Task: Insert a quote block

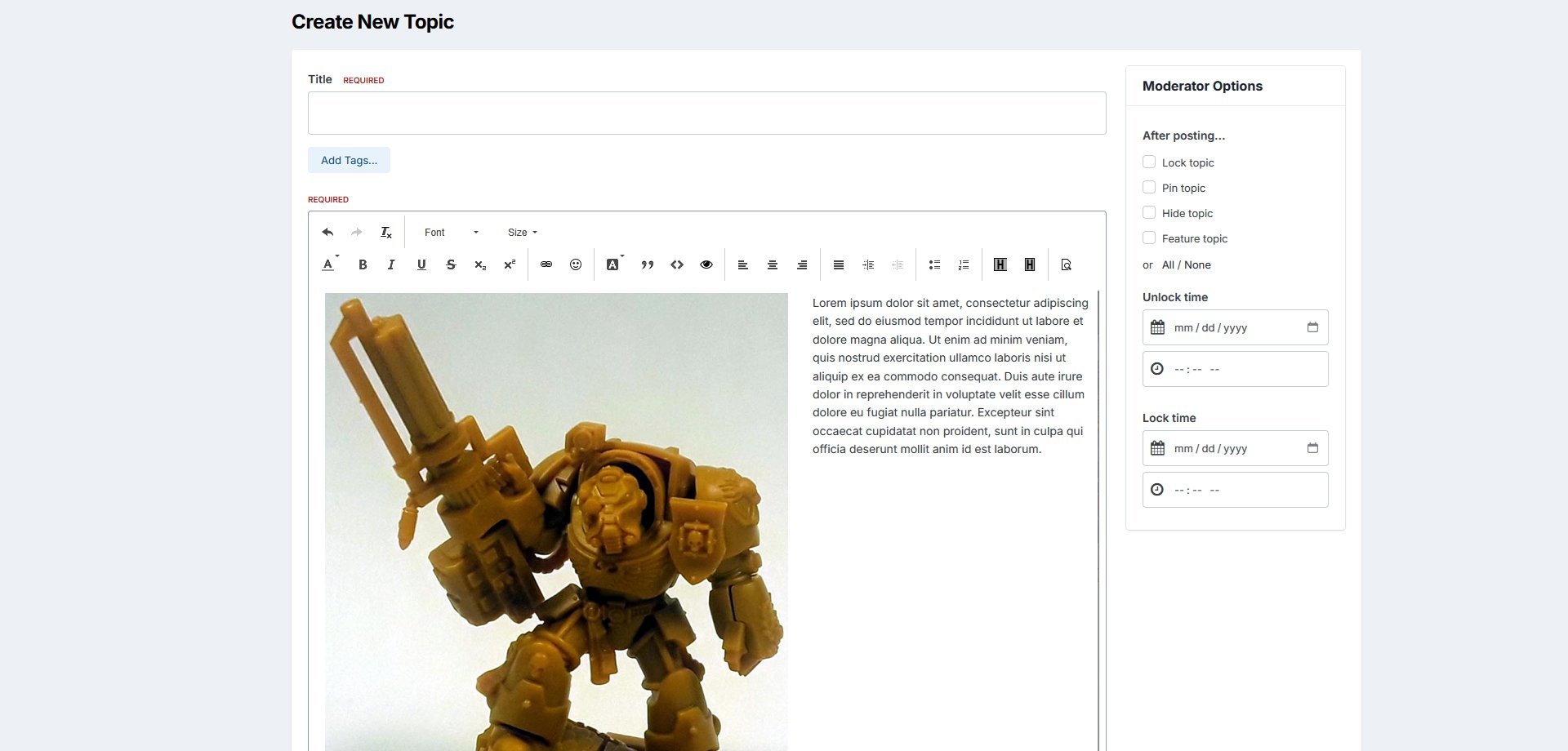Action: click(x=648, y=264)
